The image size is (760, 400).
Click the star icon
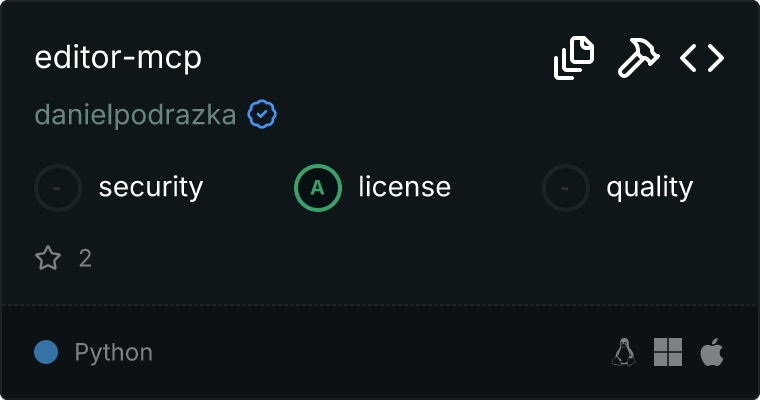(x=48, y=259)
